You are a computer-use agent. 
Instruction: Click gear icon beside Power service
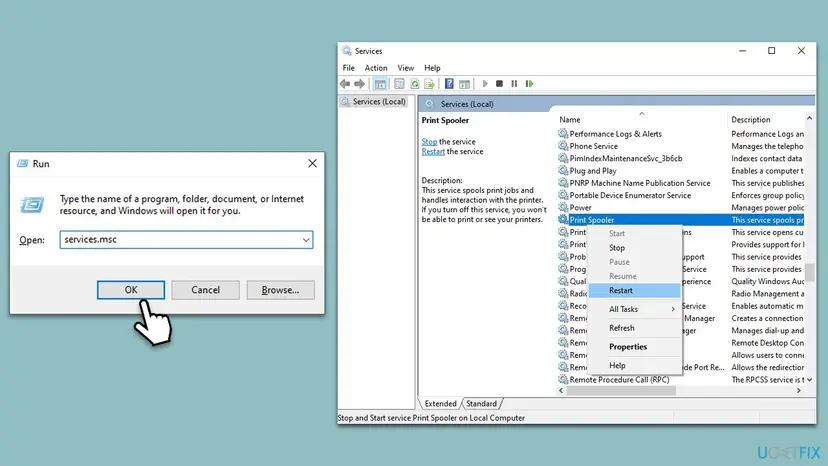(563, 207)
